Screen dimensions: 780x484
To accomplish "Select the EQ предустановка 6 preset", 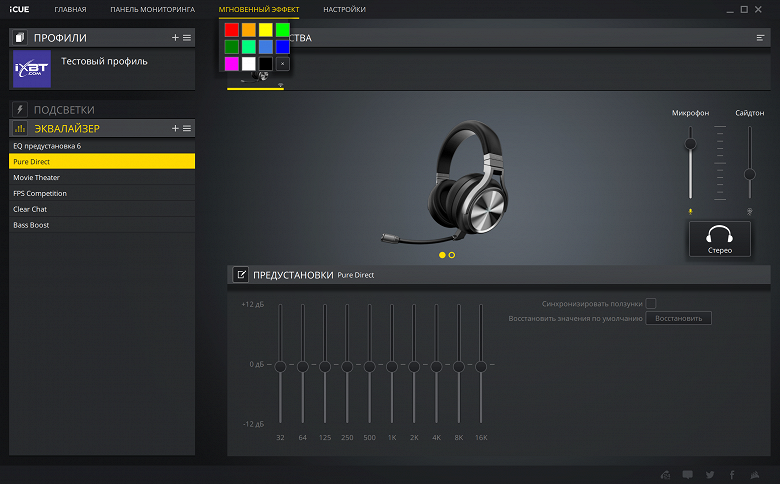I will [x=102, y=146].
